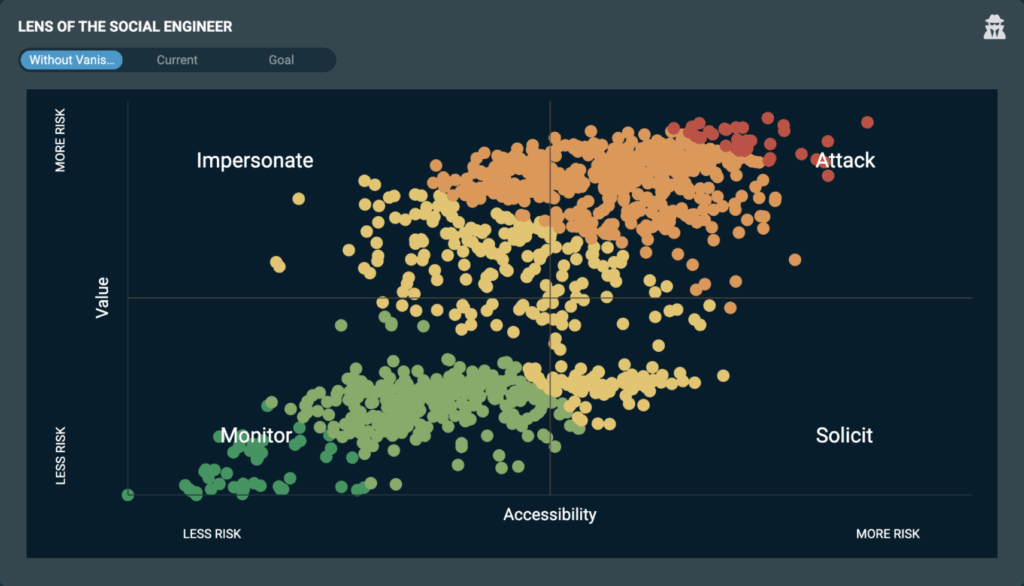This screenshot has width=1024, height=586.
Task: Switch to the Current view
Action: 177,60
